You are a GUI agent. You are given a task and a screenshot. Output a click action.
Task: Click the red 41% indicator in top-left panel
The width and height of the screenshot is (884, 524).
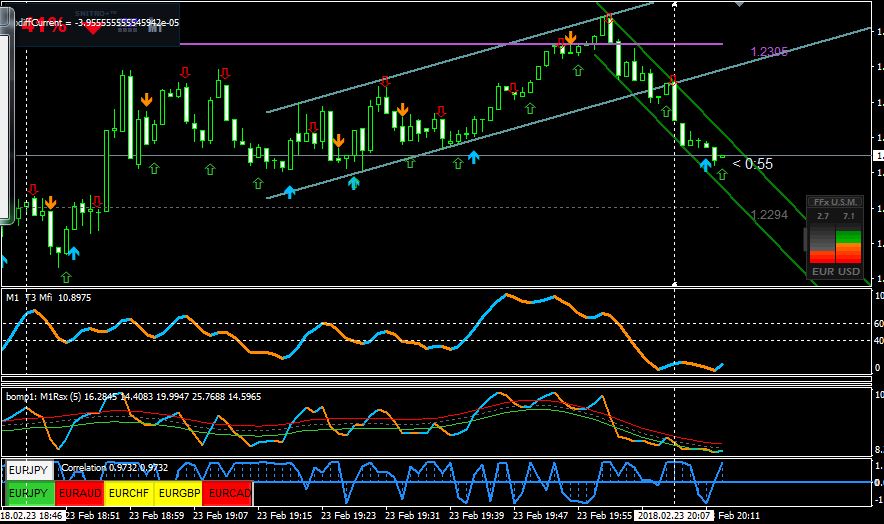pos(44,25)
